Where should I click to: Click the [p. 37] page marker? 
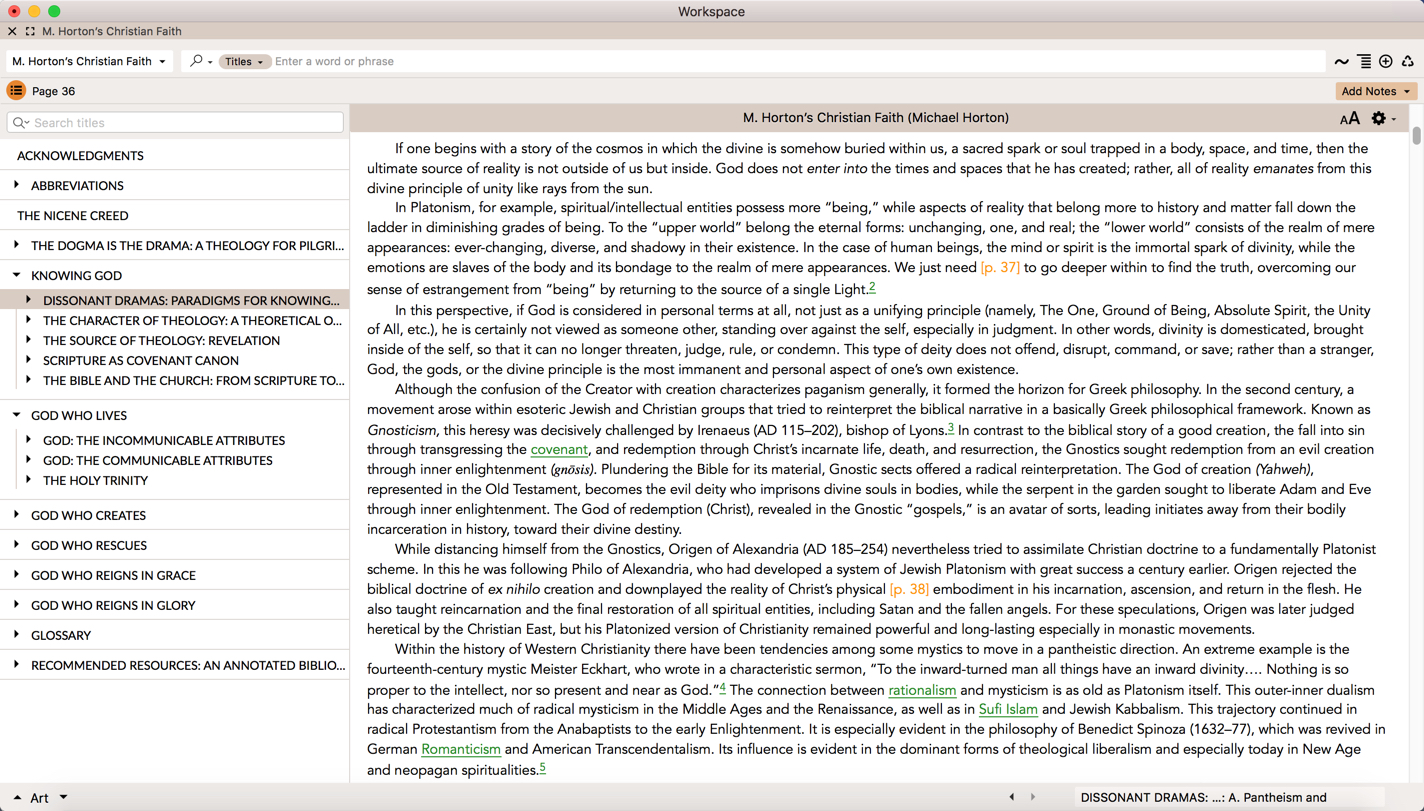(x=1000, y=268)
